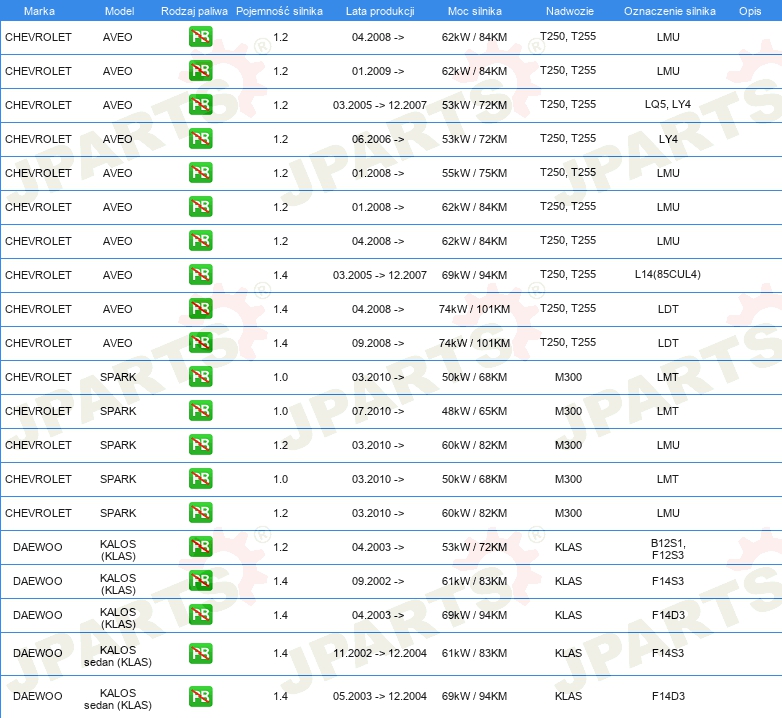Screen dimensions: 782x718
Task: Click 'KLAS' body in the B12S1, F12S3 row
Action: 568,547
